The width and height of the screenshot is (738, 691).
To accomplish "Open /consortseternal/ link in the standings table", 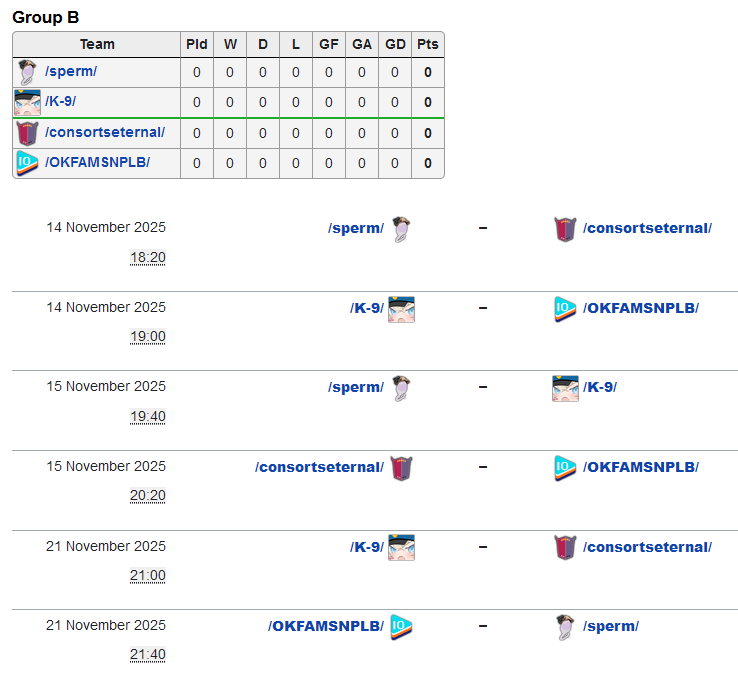I will 105,133.
